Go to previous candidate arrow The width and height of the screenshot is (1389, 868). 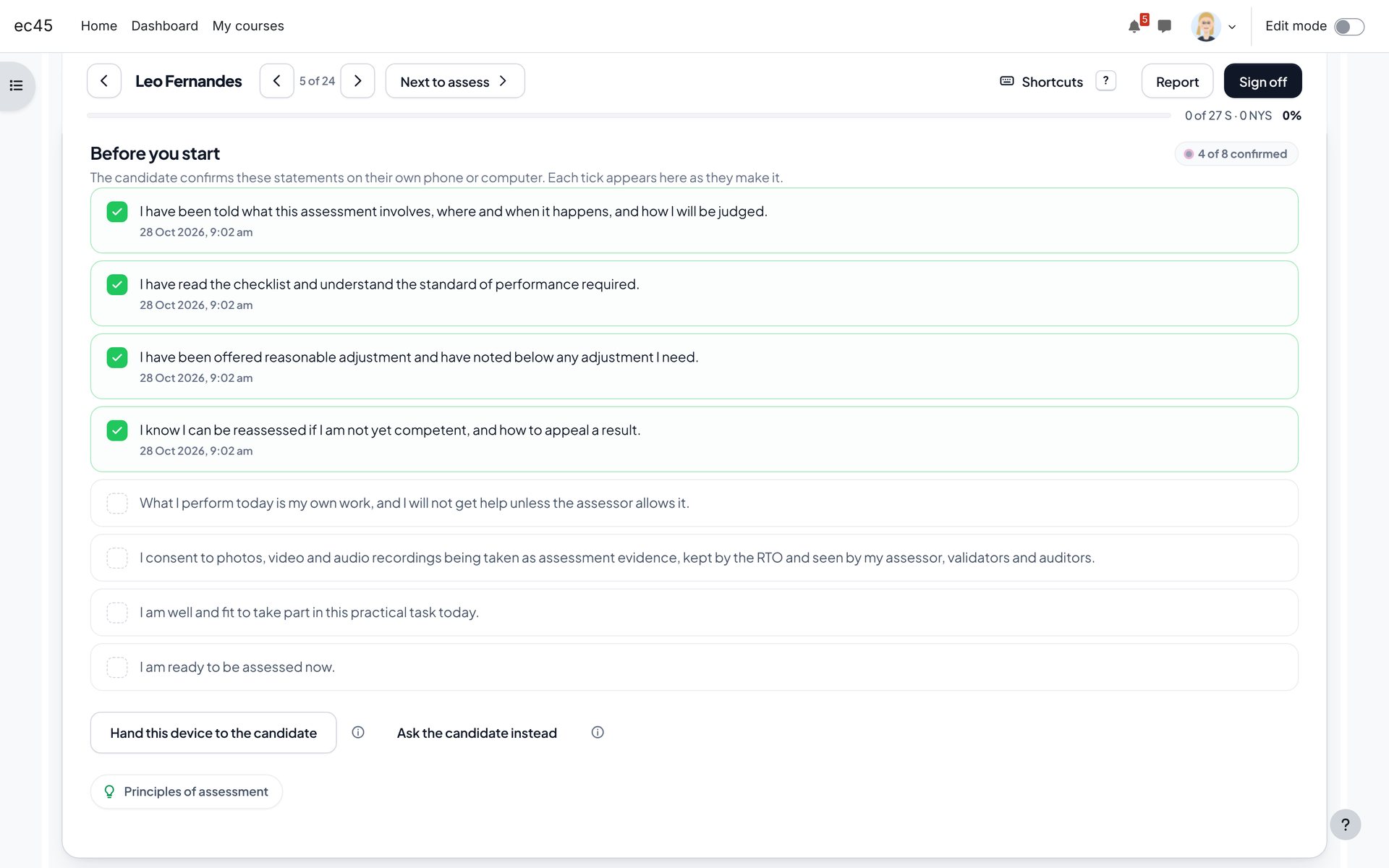point(277,81)
